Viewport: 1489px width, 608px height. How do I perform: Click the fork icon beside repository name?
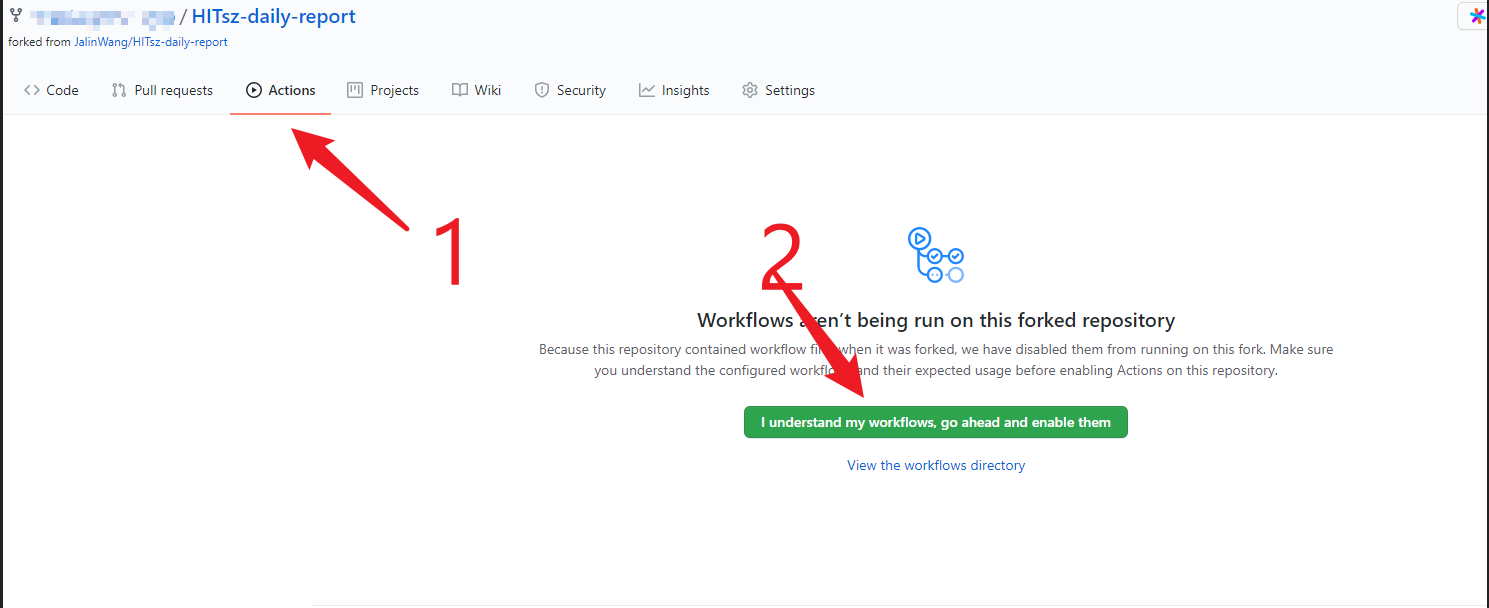[x=15, y=16]
